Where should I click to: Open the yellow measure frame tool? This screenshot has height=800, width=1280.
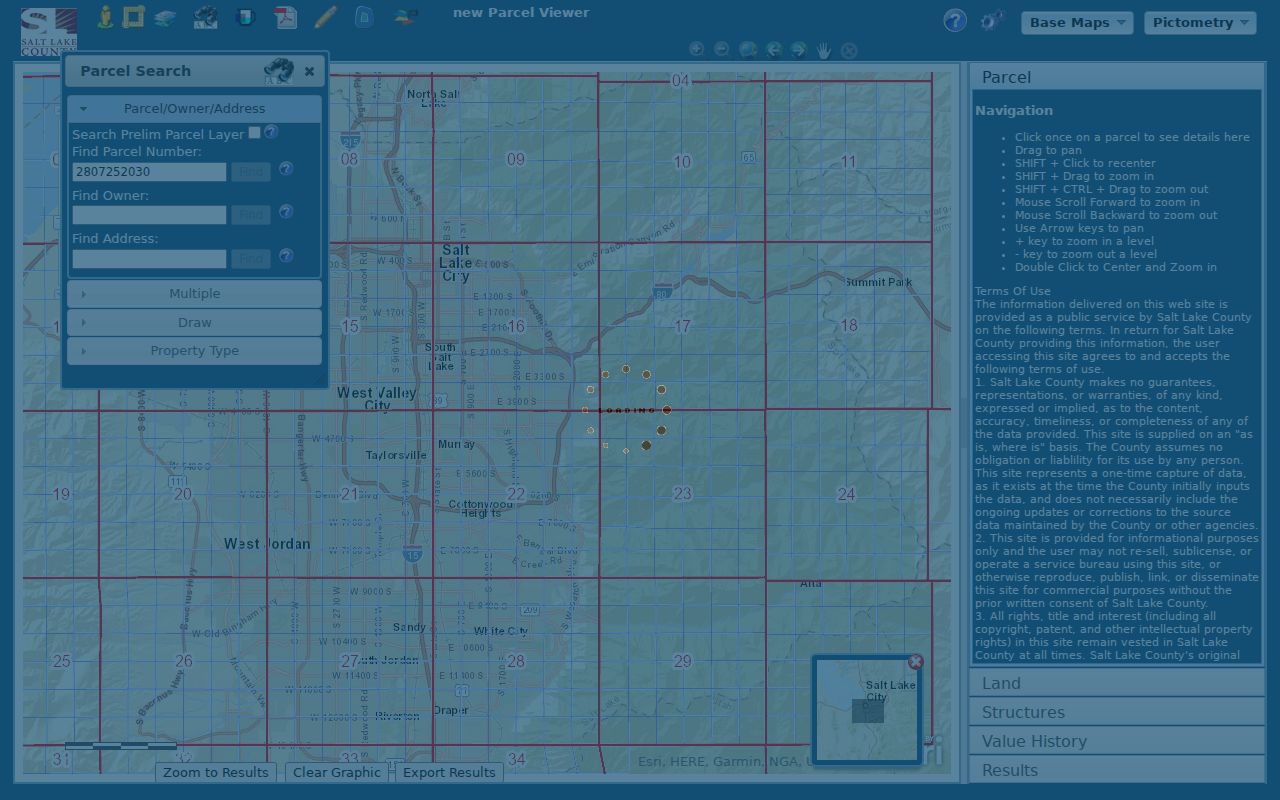point(134,17)
